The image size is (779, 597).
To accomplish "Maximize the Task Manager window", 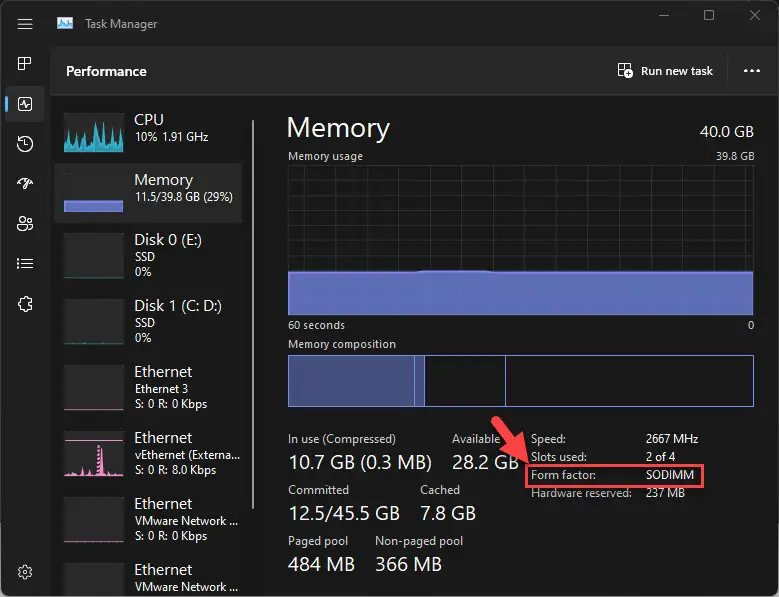I will click(709, 15).
